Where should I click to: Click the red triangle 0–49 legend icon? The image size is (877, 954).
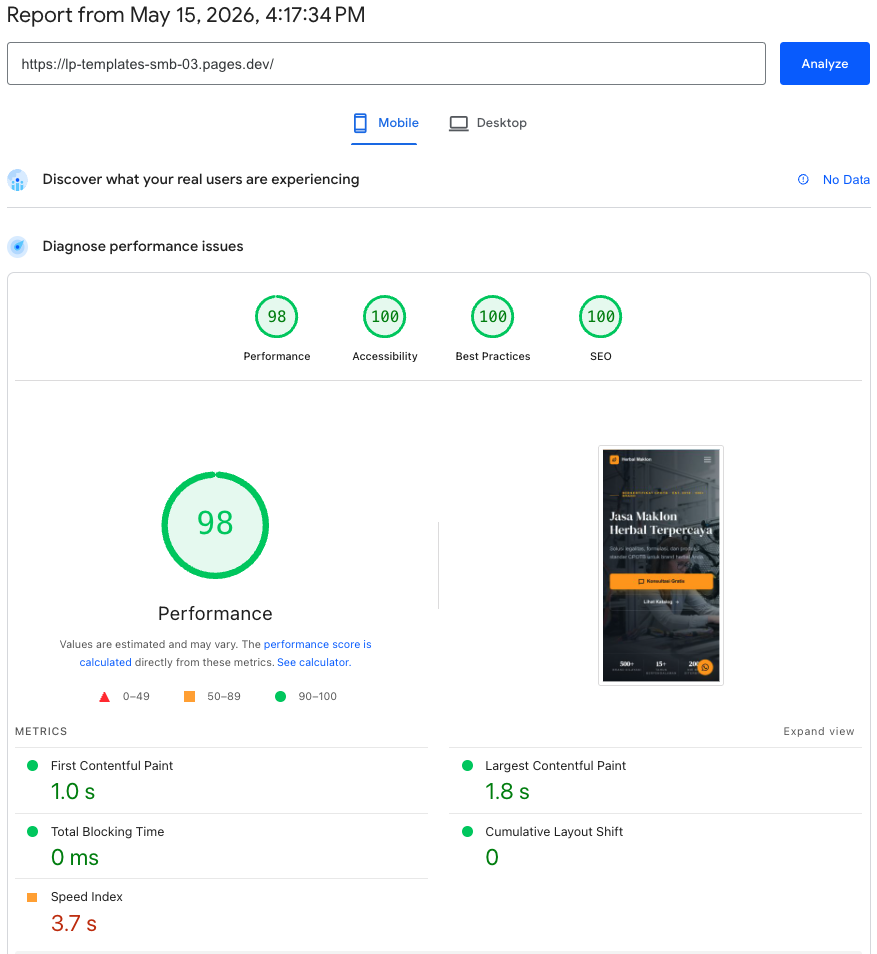[105, 697]
